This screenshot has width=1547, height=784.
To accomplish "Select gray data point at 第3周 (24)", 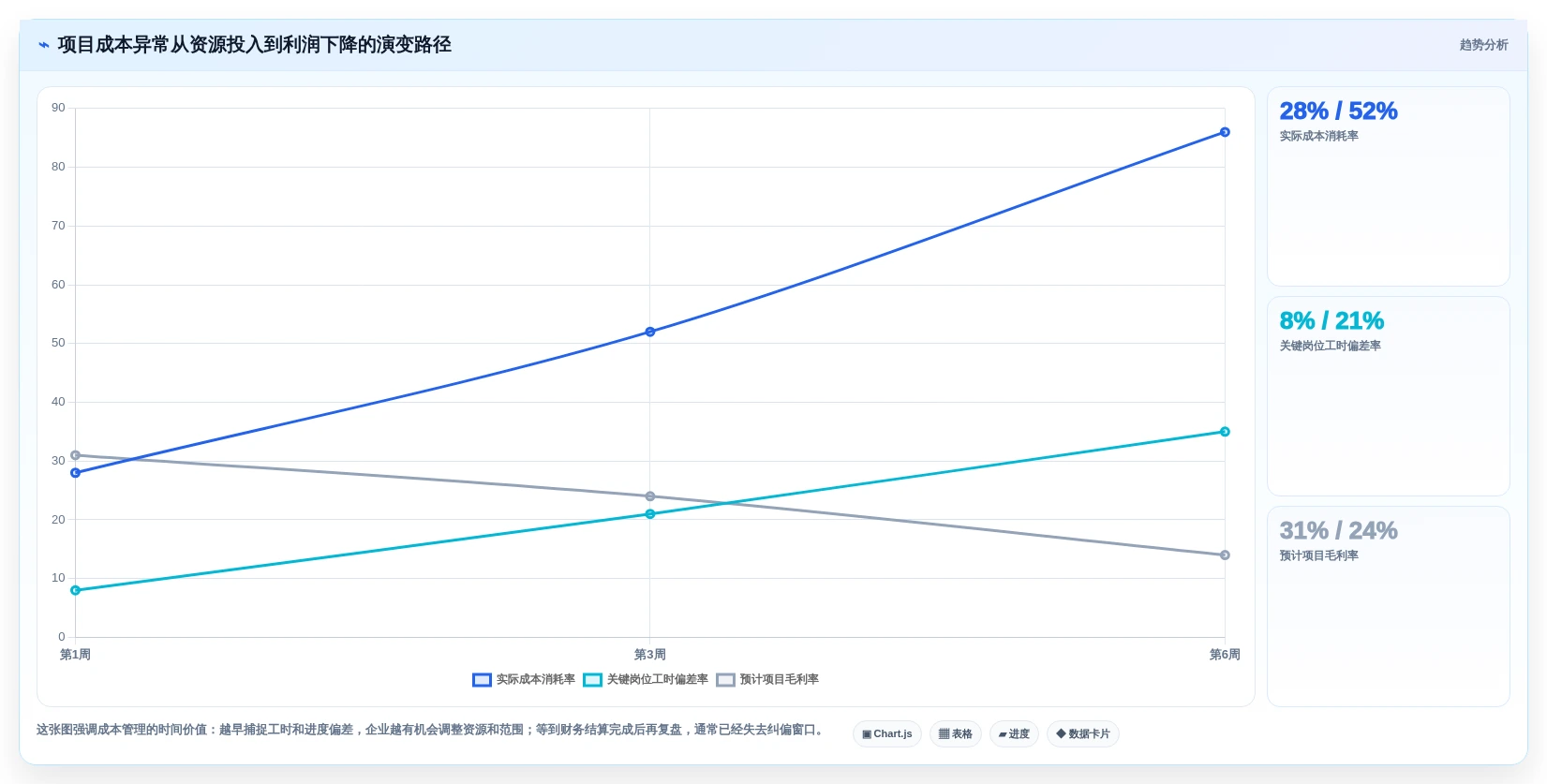I will [650, 496].
